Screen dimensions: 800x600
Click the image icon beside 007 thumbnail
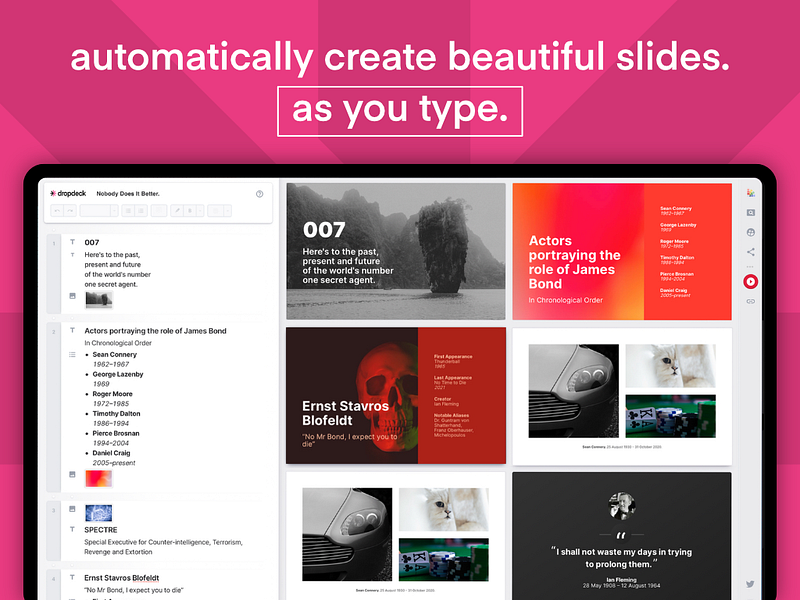coord(72,296)
